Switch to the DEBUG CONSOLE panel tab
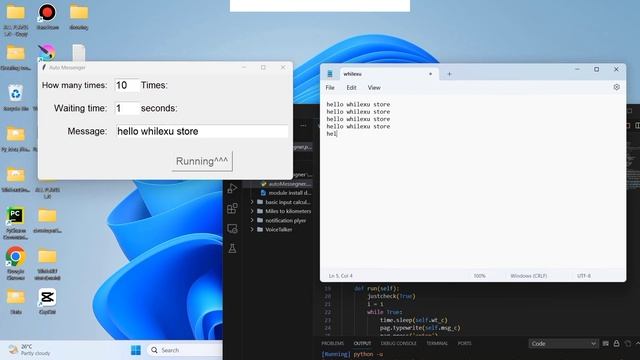The image size is (640, 360). coord(398,343)
